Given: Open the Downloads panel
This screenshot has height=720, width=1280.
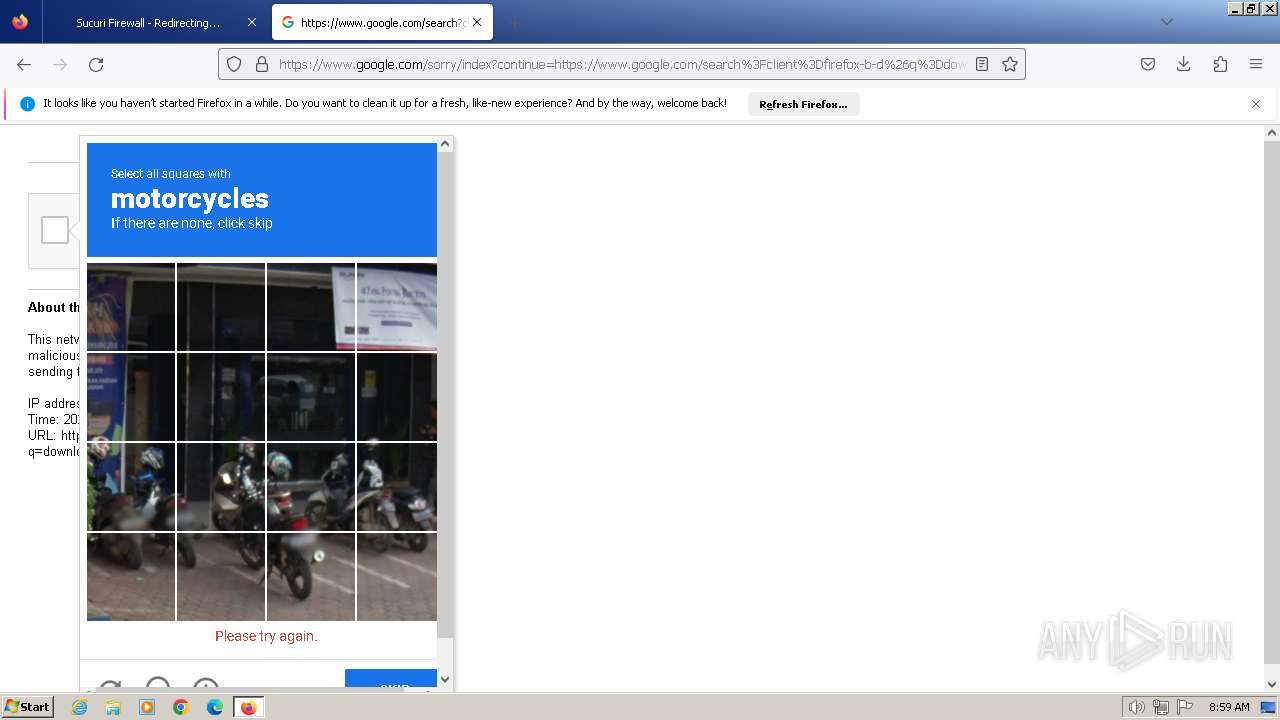Looking at the screenshot, I should [x=1184, y=64].
